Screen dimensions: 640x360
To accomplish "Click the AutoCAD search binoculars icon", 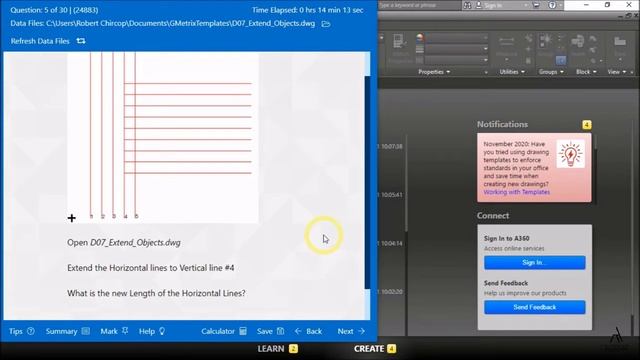I will 468,5.
